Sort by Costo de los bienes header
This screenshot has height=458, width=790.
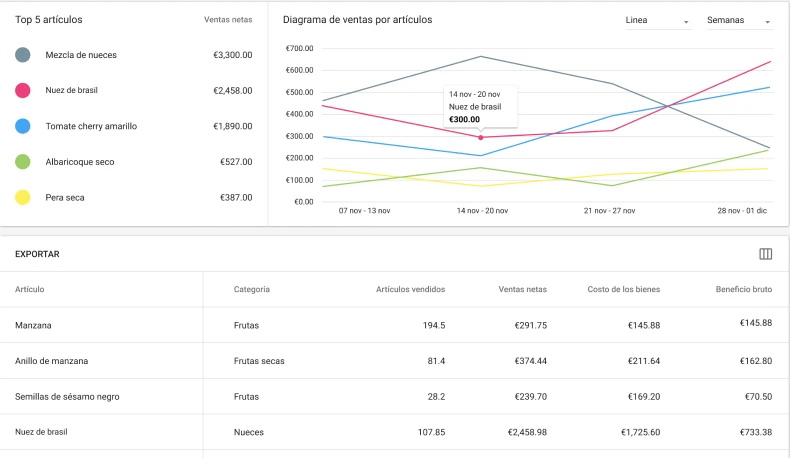point(623,289)
